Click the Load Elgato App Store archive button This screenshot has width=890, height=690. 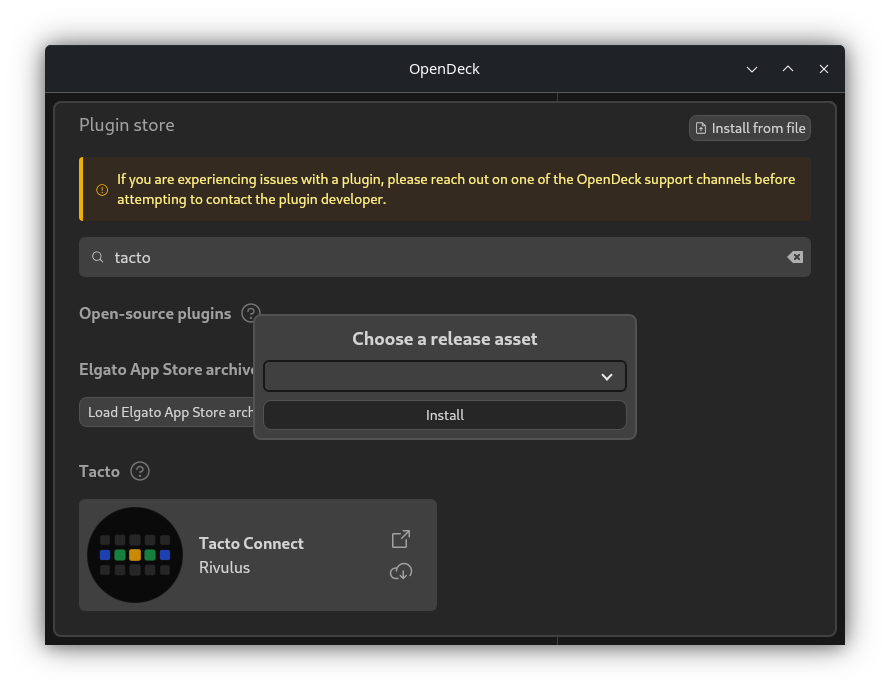(167, 412)
